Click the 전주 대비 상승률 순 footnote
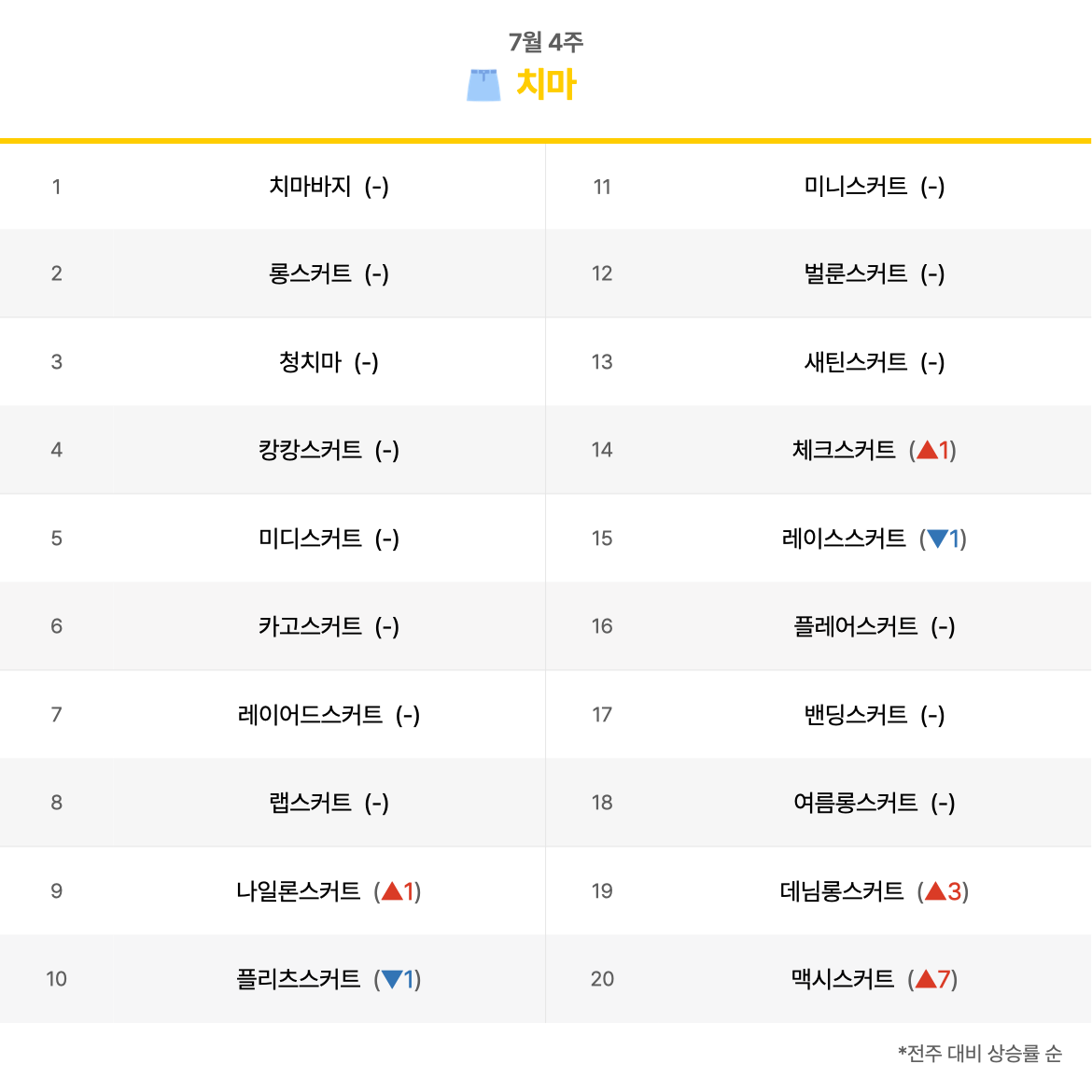This screenshot has height=1092, width=1092. (980, 1053)
